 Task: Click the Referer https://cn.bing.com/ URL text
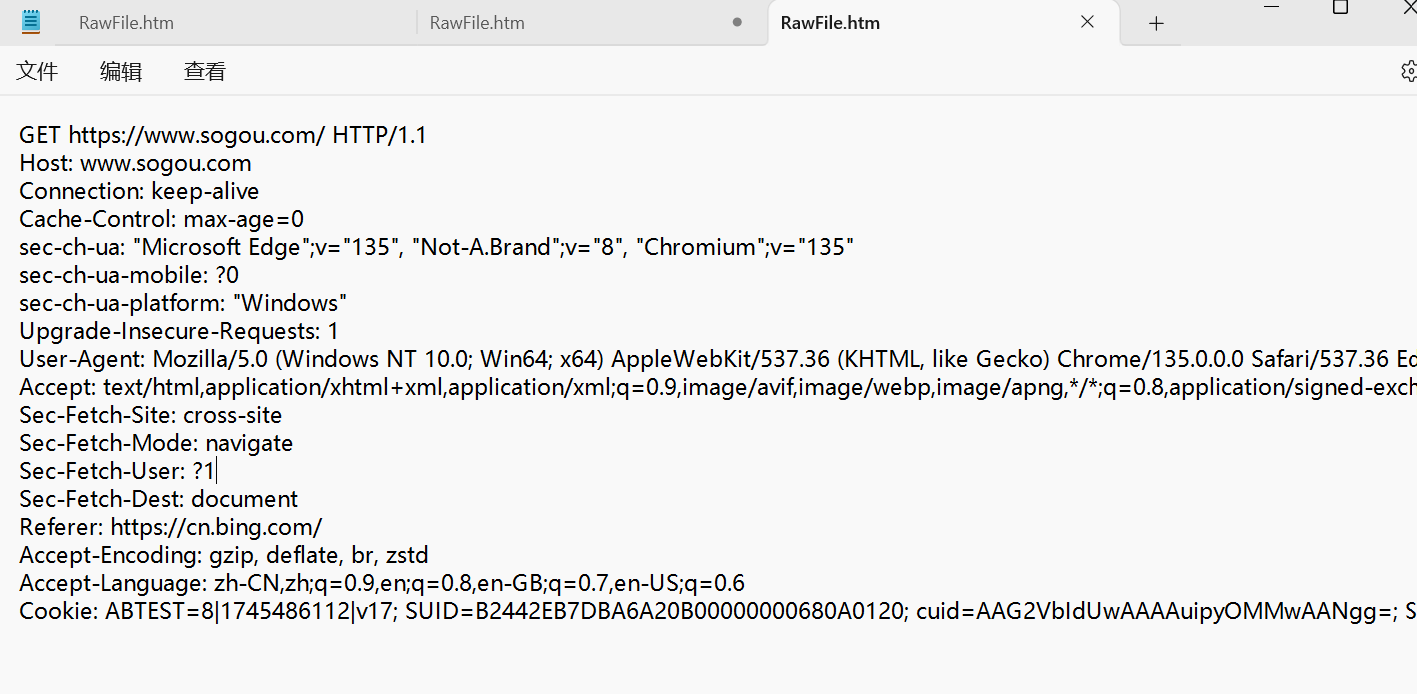pos(216,527)
